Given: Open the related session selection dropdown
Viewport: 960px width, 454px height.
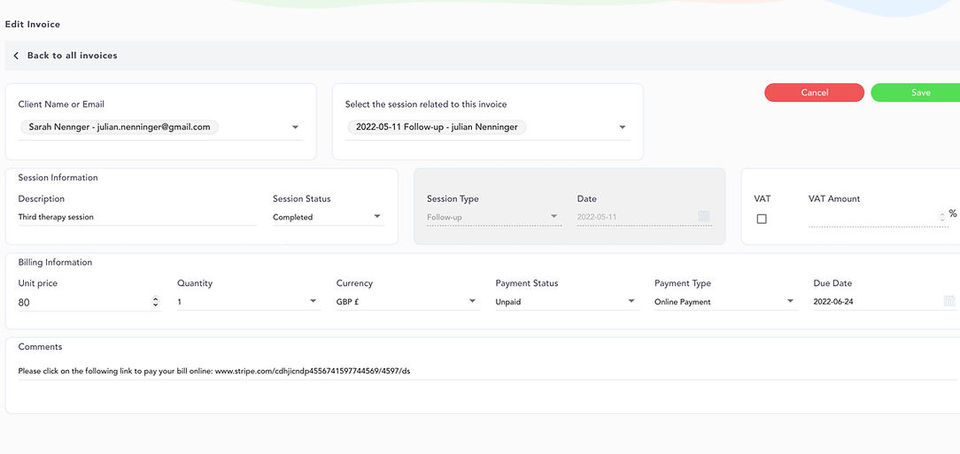Looking at the screenshot, I should pos(622,128).
